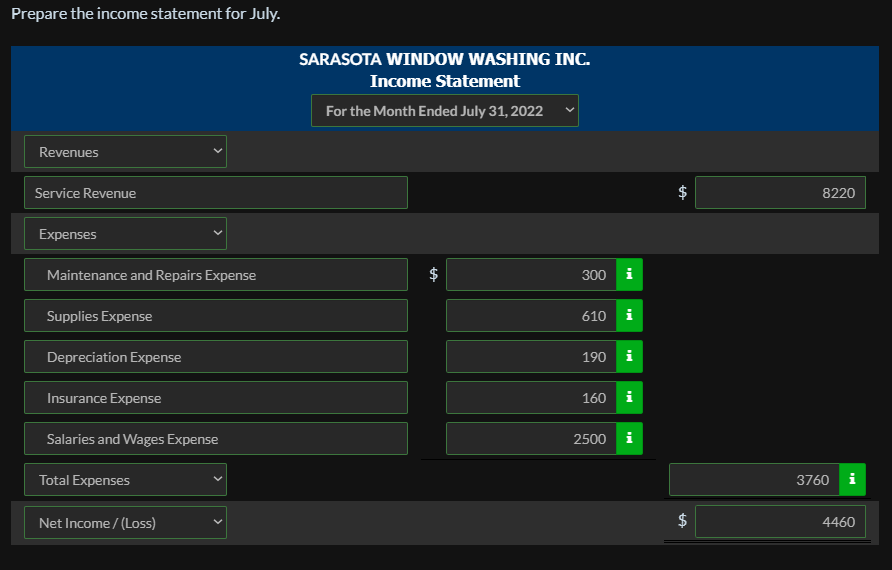This screenshot has height=570, width=892.
Task: Click info icon beside 3760 total
Action: (x=852, y=480)
